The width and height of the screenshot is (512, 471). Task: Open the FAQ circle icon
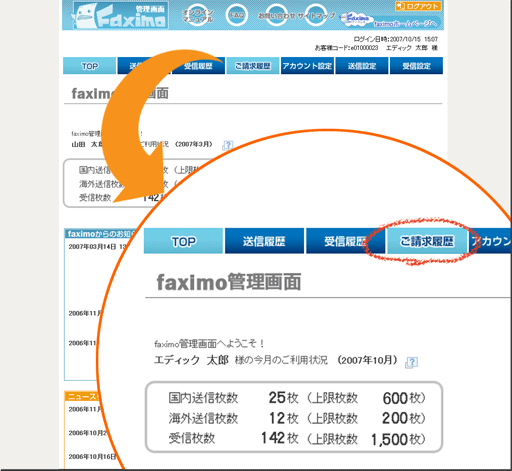(237, 15)
